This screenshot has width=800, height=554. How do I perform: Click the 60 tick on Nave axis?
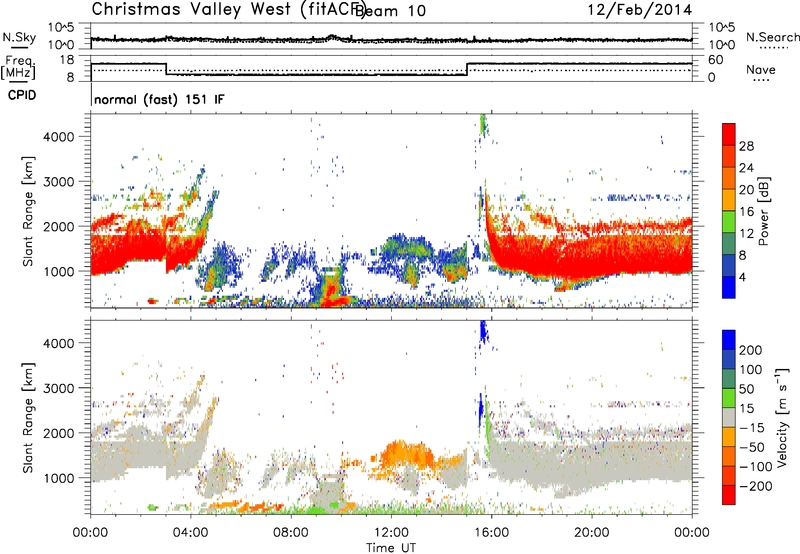(715, 60)
